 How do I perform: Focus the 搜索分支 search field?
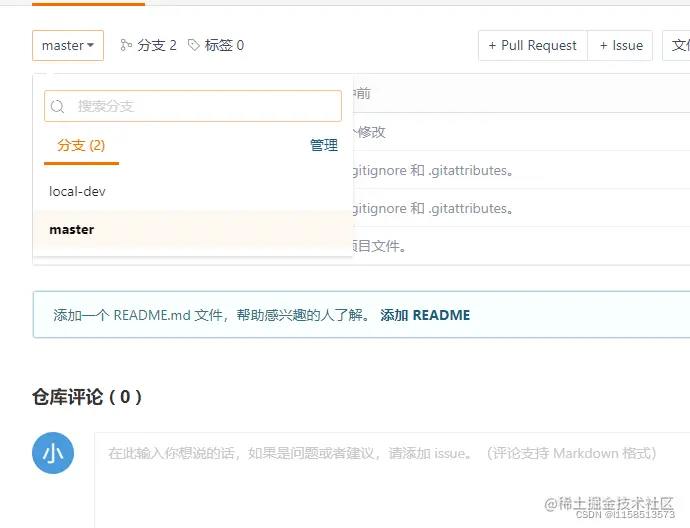point(193,106)
